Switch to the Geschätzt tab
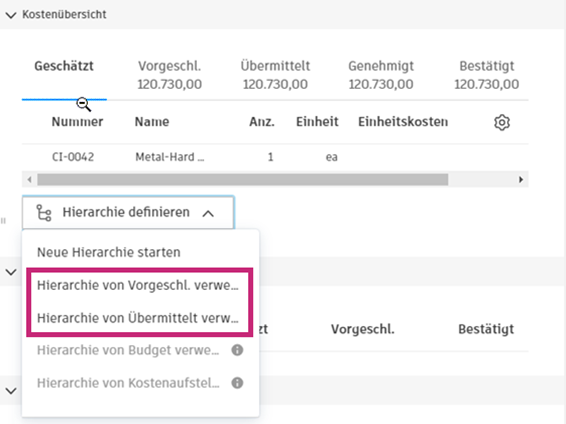566x424 pixels. point(64,66)
